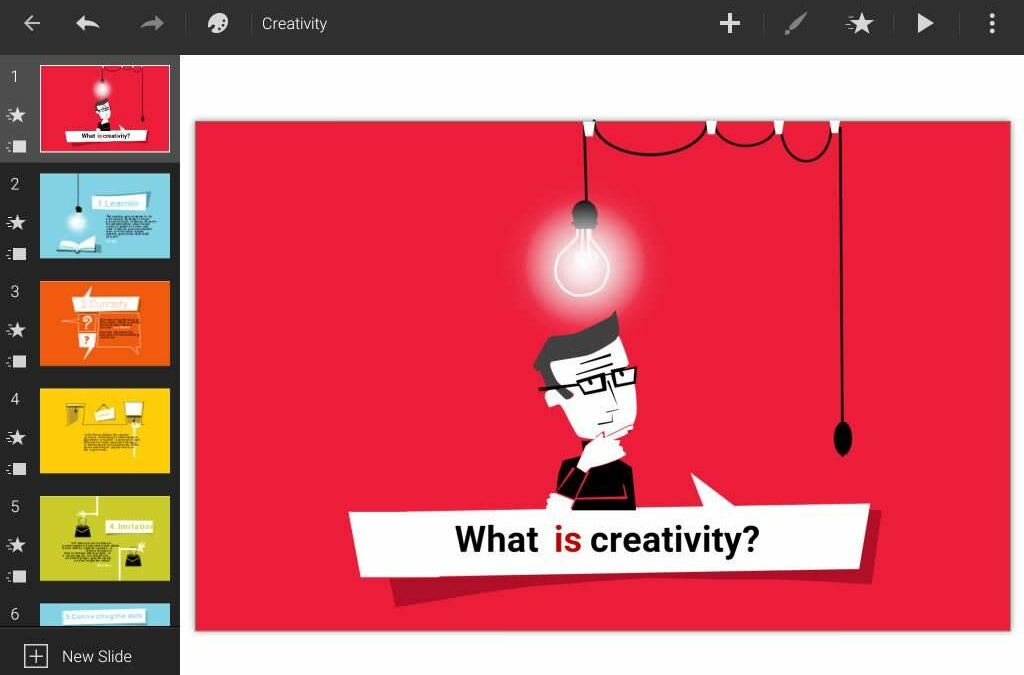Select slide 2 thumbnail with Learning
1024x675 pixels.
click(105, 216)
